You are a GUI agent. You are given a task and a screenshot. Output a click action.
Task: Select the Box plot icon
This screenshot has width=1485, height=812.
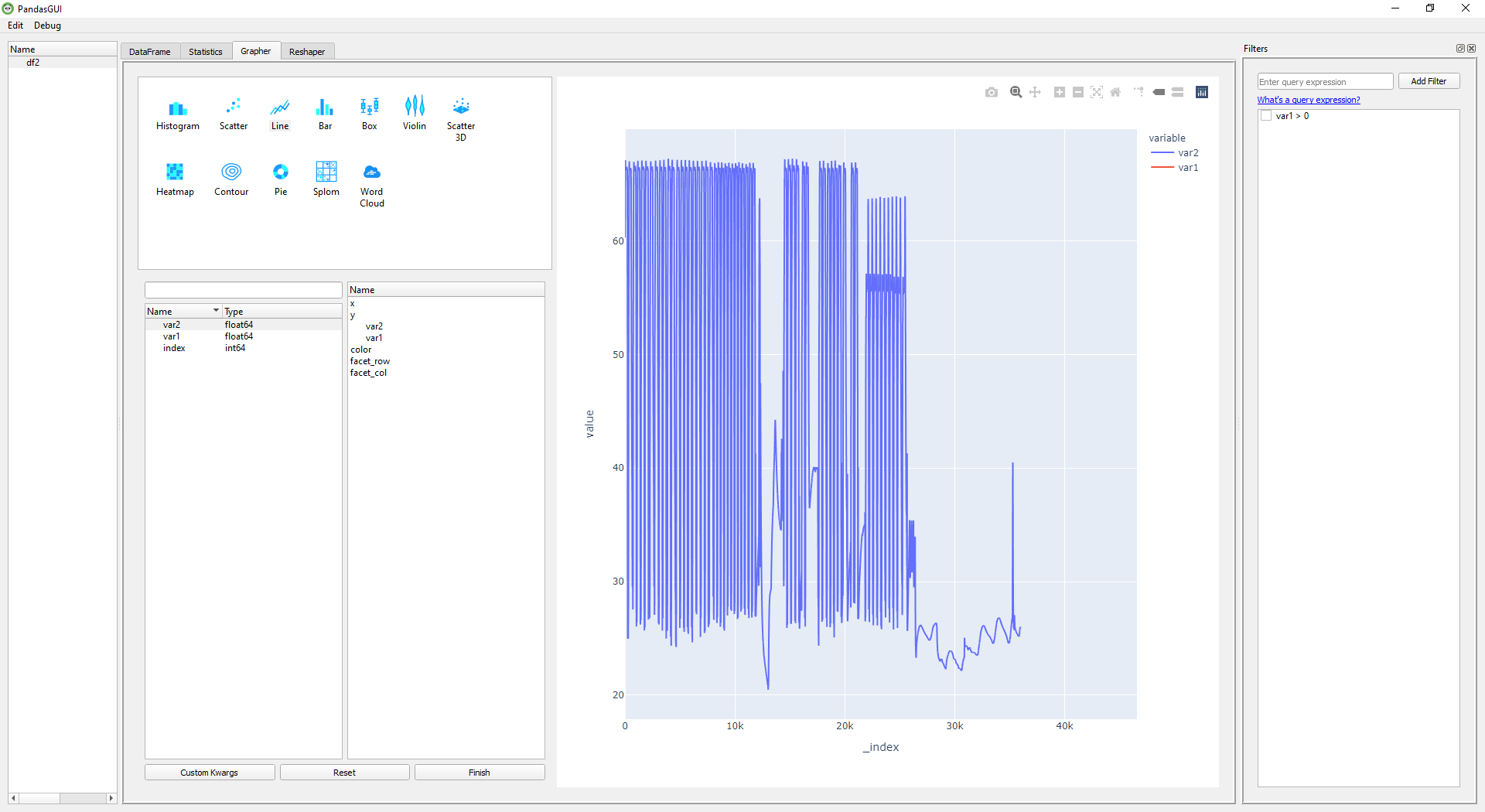[370, 114]
